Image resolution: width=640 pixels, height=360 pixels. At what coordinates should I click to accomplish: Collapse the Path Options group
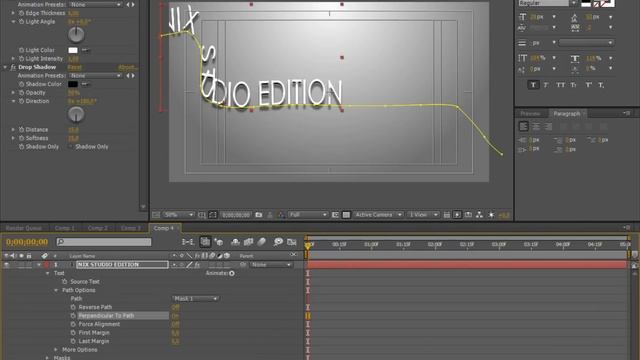point(56,290)
